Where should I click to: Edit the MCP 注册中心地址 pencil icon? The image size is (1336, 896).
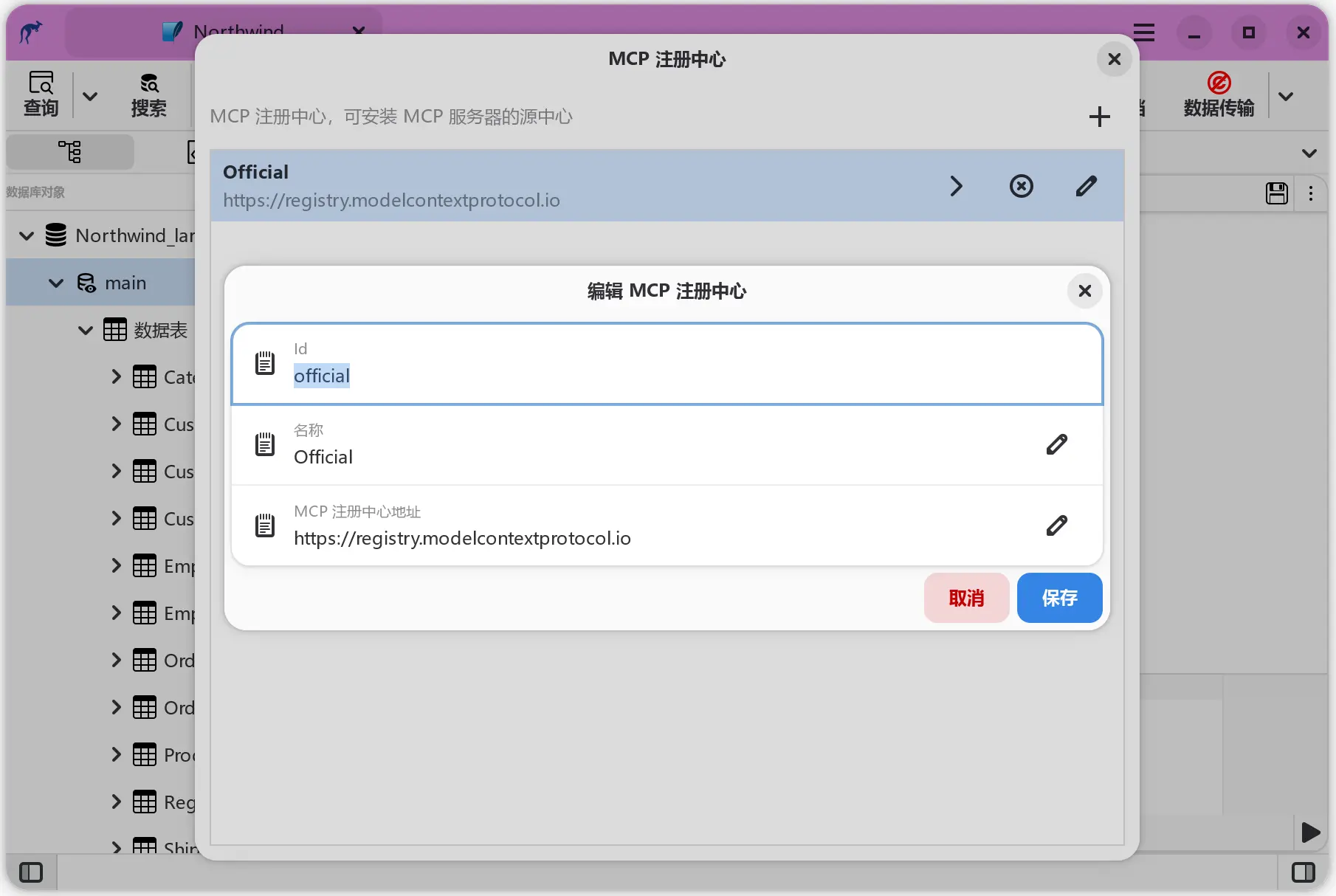coord(1056,525)
